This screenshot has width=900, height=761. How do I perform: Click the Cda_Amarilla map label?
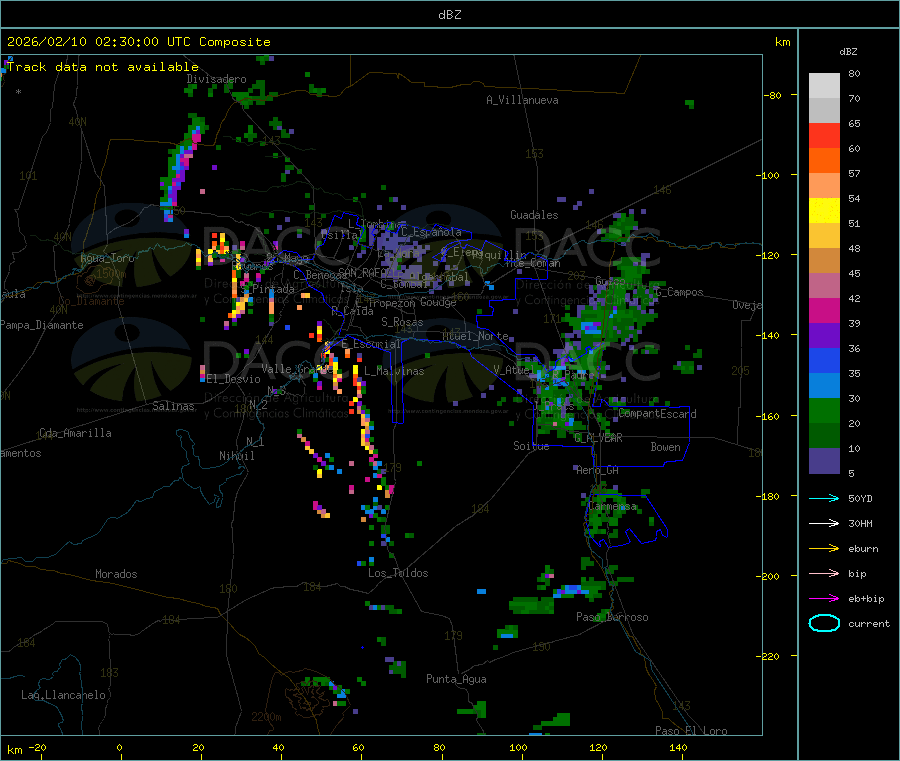pyautogui.click(x=75, y=433)
